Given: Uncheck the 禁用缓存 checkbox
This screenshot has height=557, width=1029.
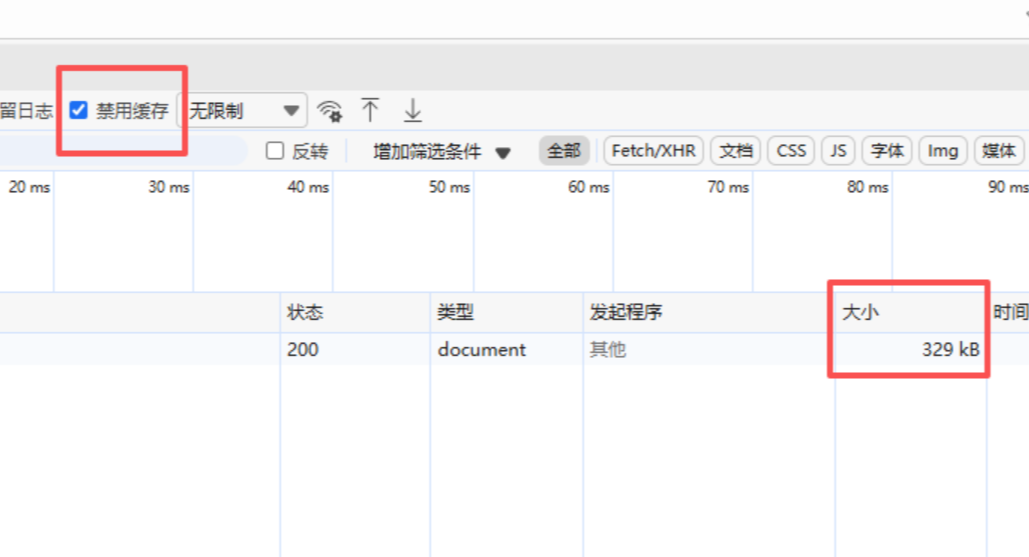Looking at the screenshot, I should pyautogui.click(x=79, y=110).
